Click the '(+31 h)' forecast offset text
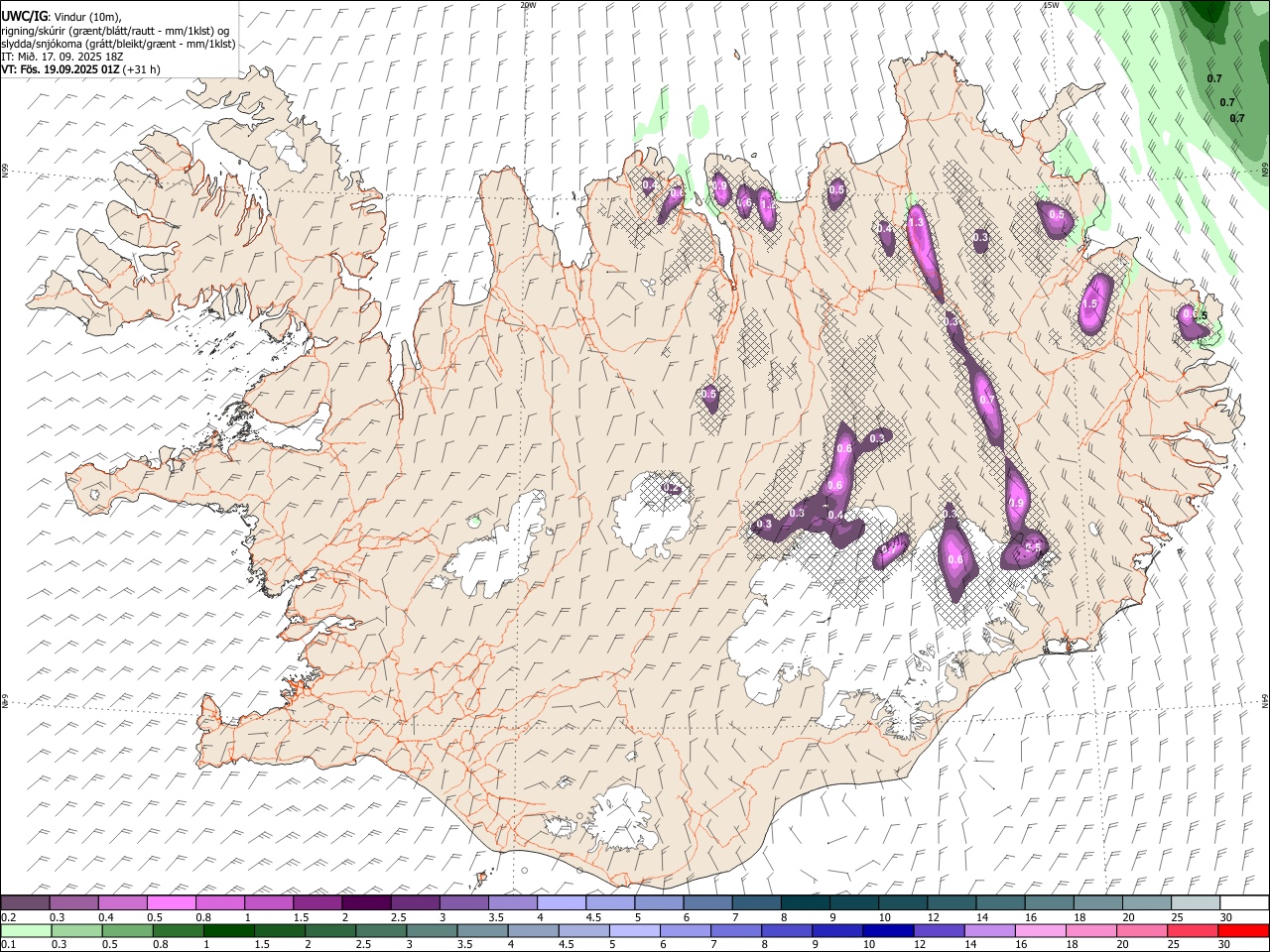1270x952 pixels. [x=142, y=69]
